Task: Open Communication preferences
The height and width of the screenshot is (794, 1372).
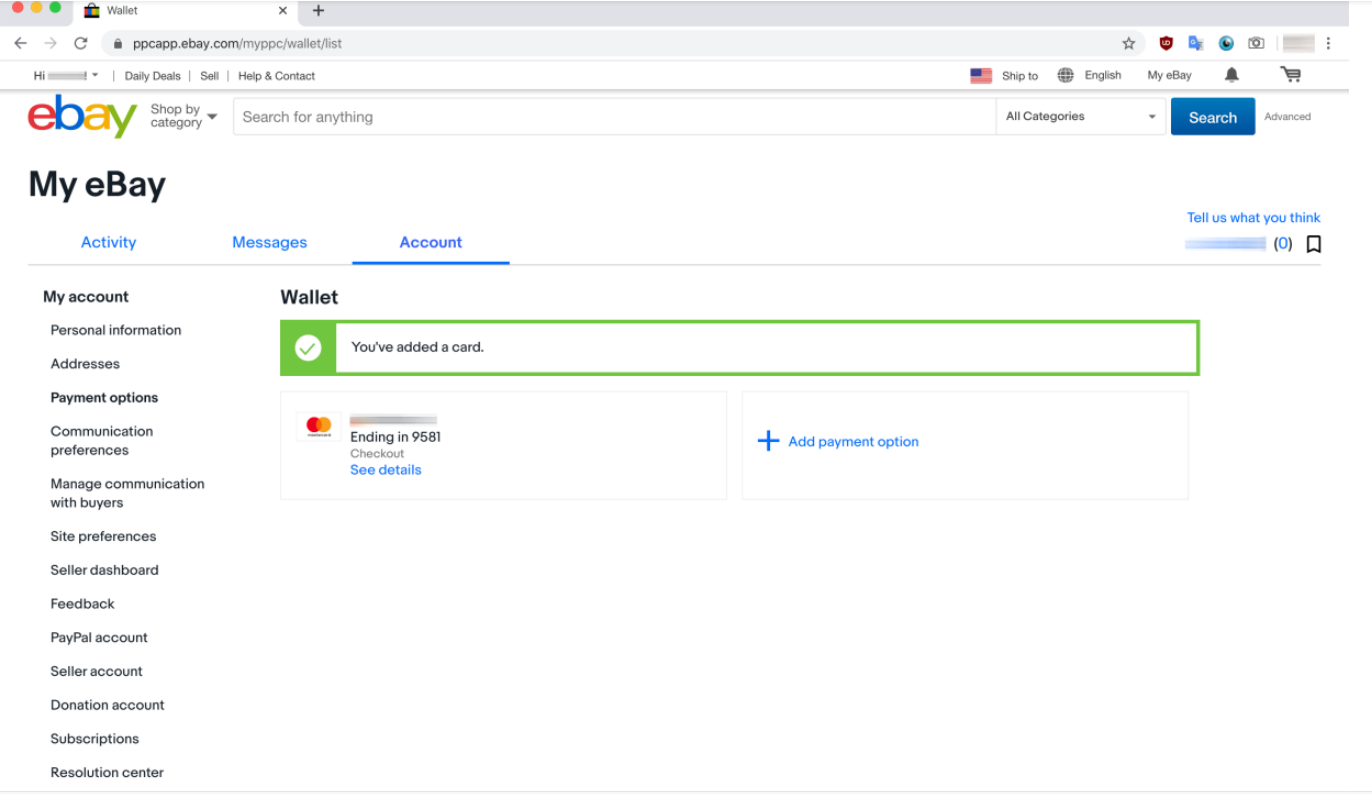Action: [102, 441]
